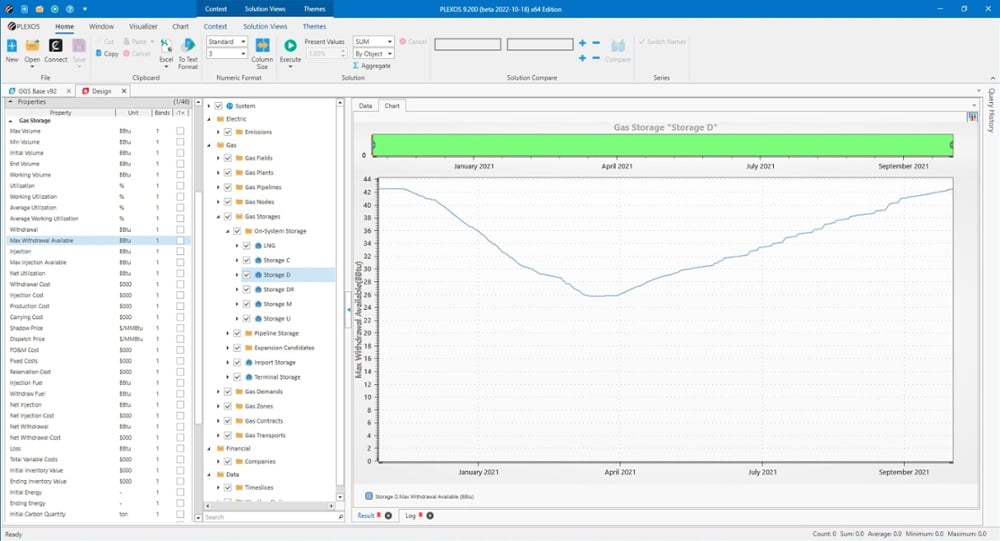Click the To Text Format icon
The image size is (1000, 541).
tap(188, 46)
